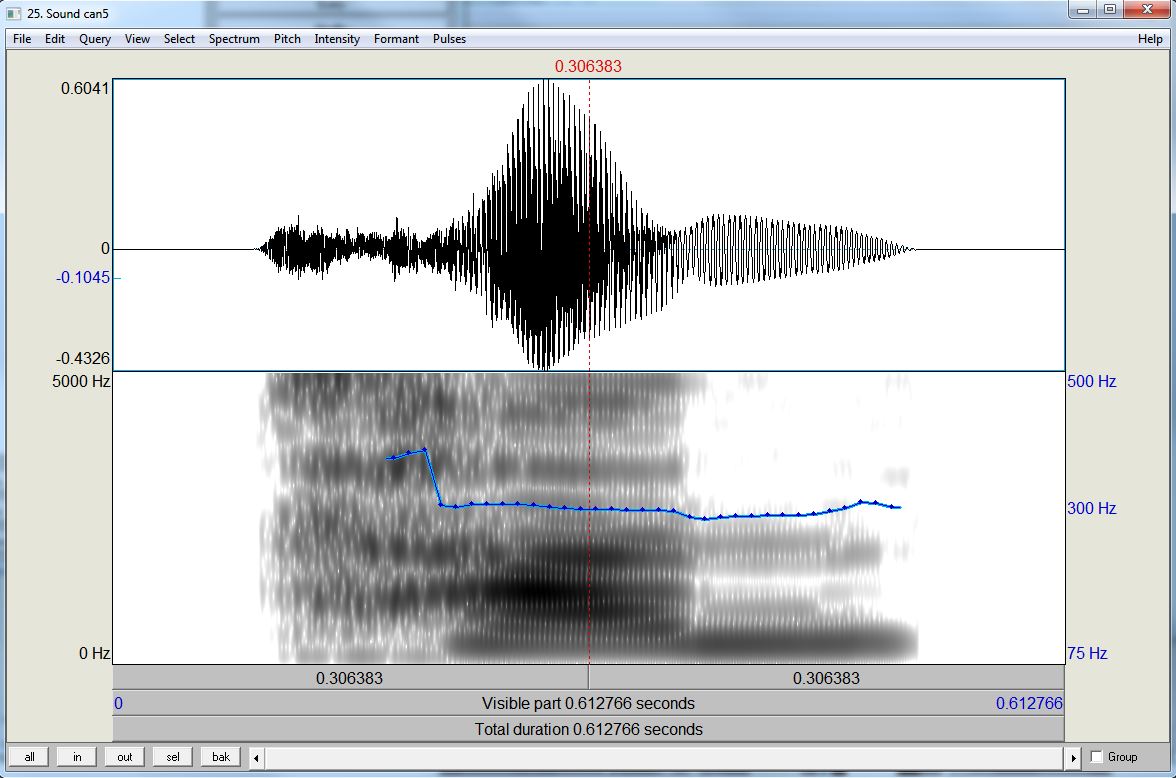Open the File menu
Viewport: 1176px width, 778px height.
(x=22, y=39)
